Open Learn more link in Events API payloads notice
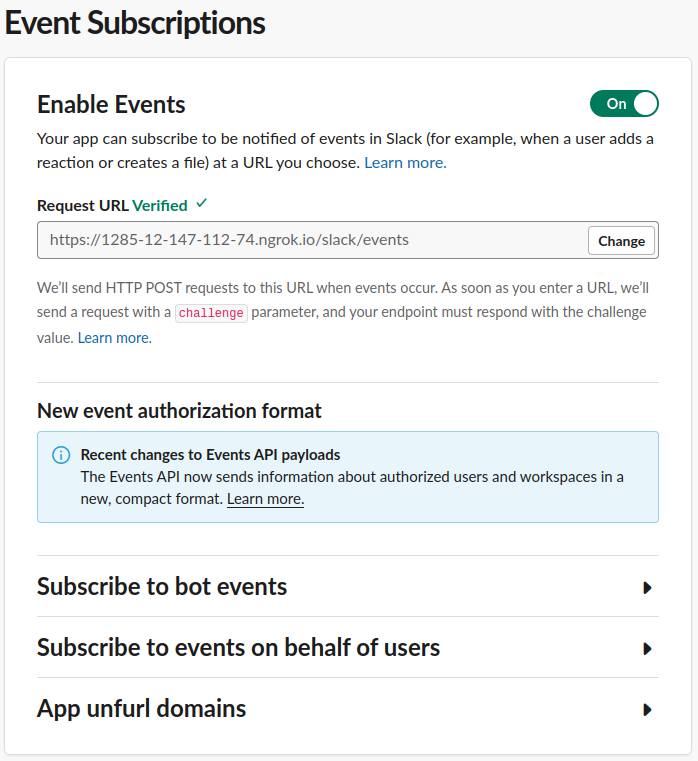The width and height of the screenshot is (698, 761). tap(266, 499)
